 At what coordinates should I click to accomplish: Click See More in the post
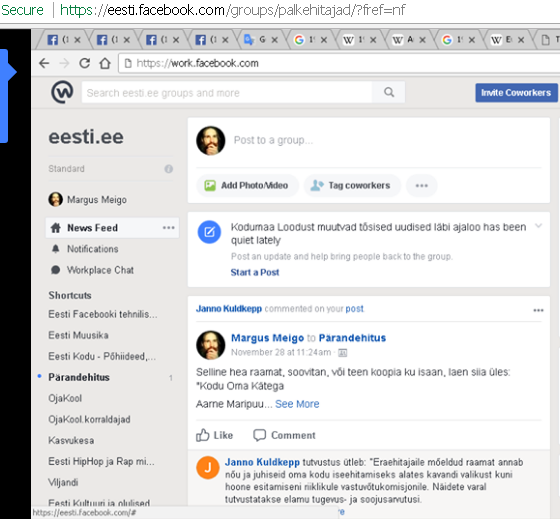297,404
